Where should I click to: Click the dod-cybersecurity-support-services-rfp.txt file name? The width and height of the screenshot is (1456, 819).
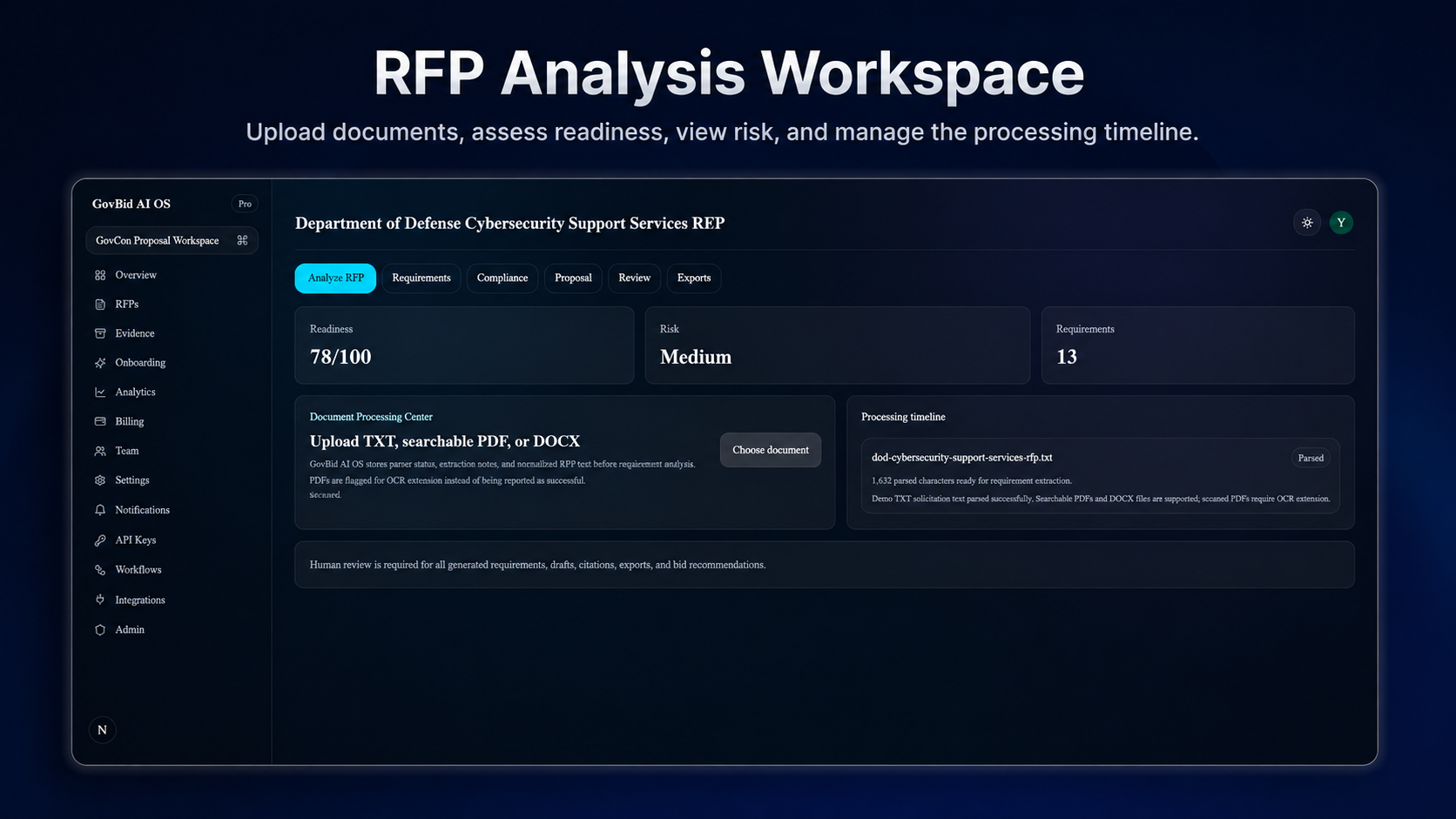pos(962,458)
